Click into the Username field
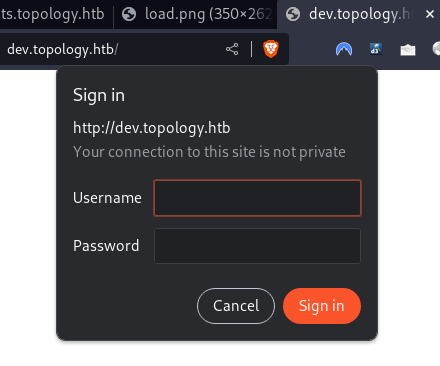 pos(257,198)
